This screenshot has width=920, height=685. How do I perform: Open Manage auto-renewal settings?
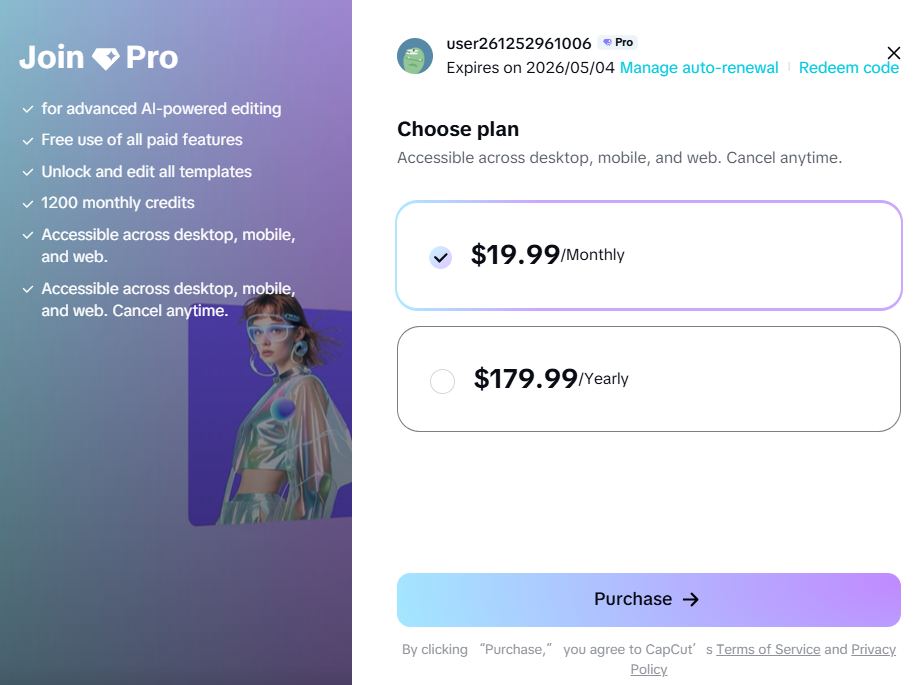click(699, 68)
